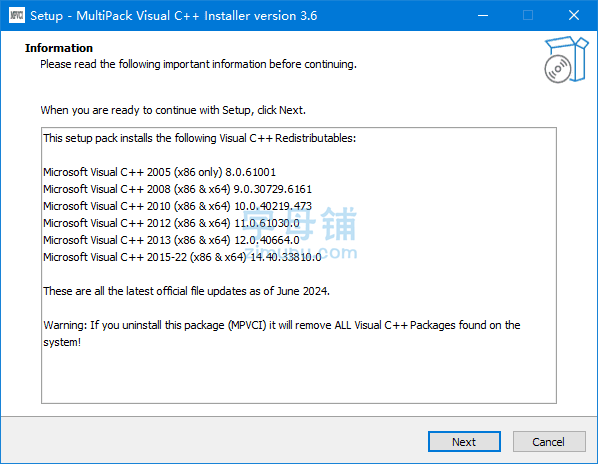Close the installer window
The height and width of the screenshot is (464, 598).
(x=574, y=16)
